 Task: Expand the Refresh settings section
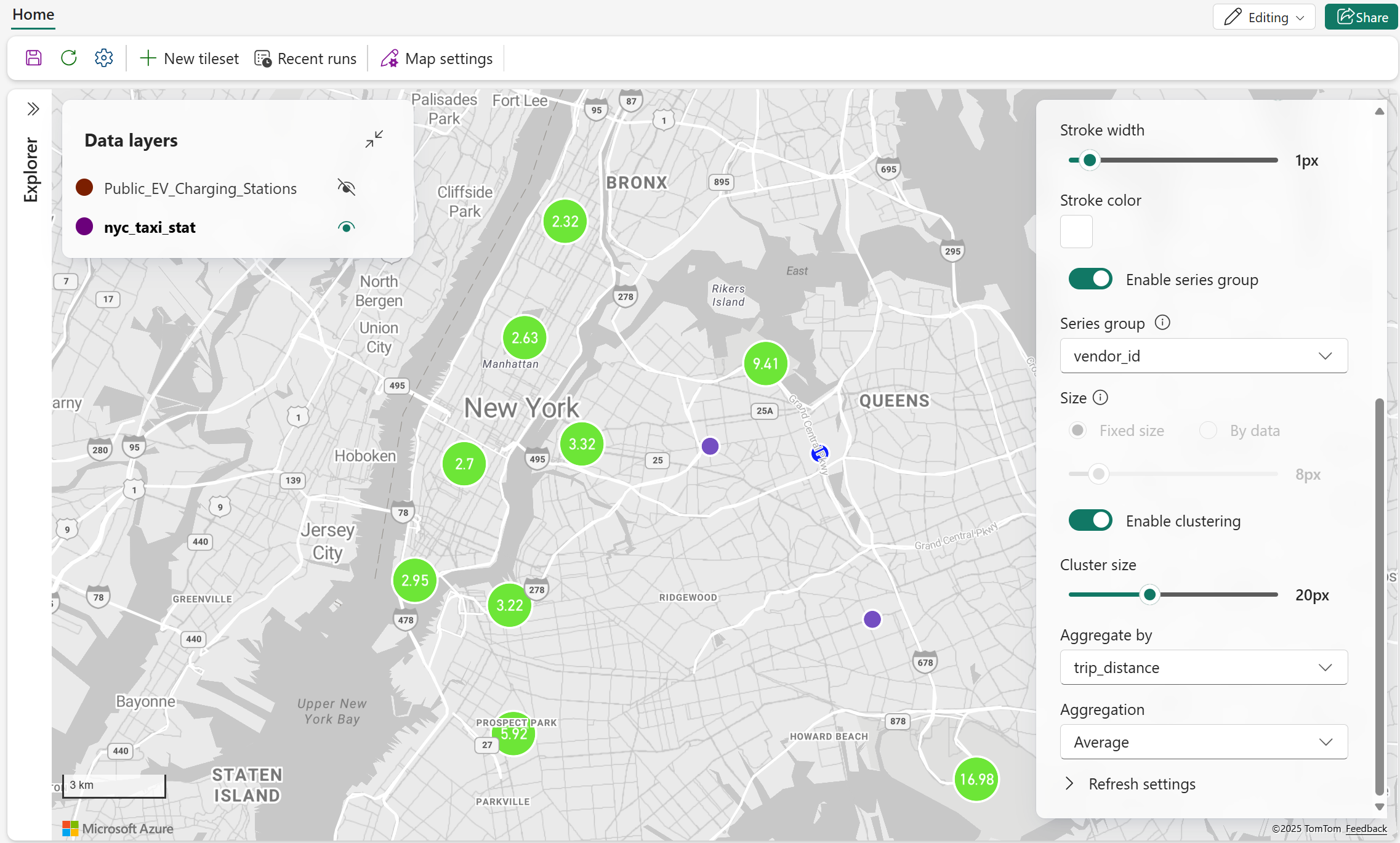tap(1141, 784)
